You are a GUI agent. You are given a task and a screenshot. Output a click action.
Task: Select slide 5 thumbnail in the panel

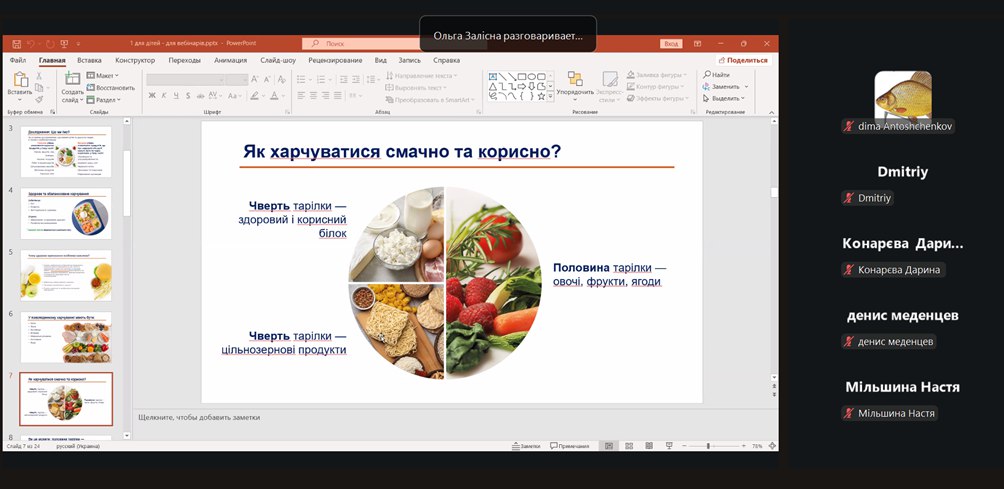pos(66,275)
